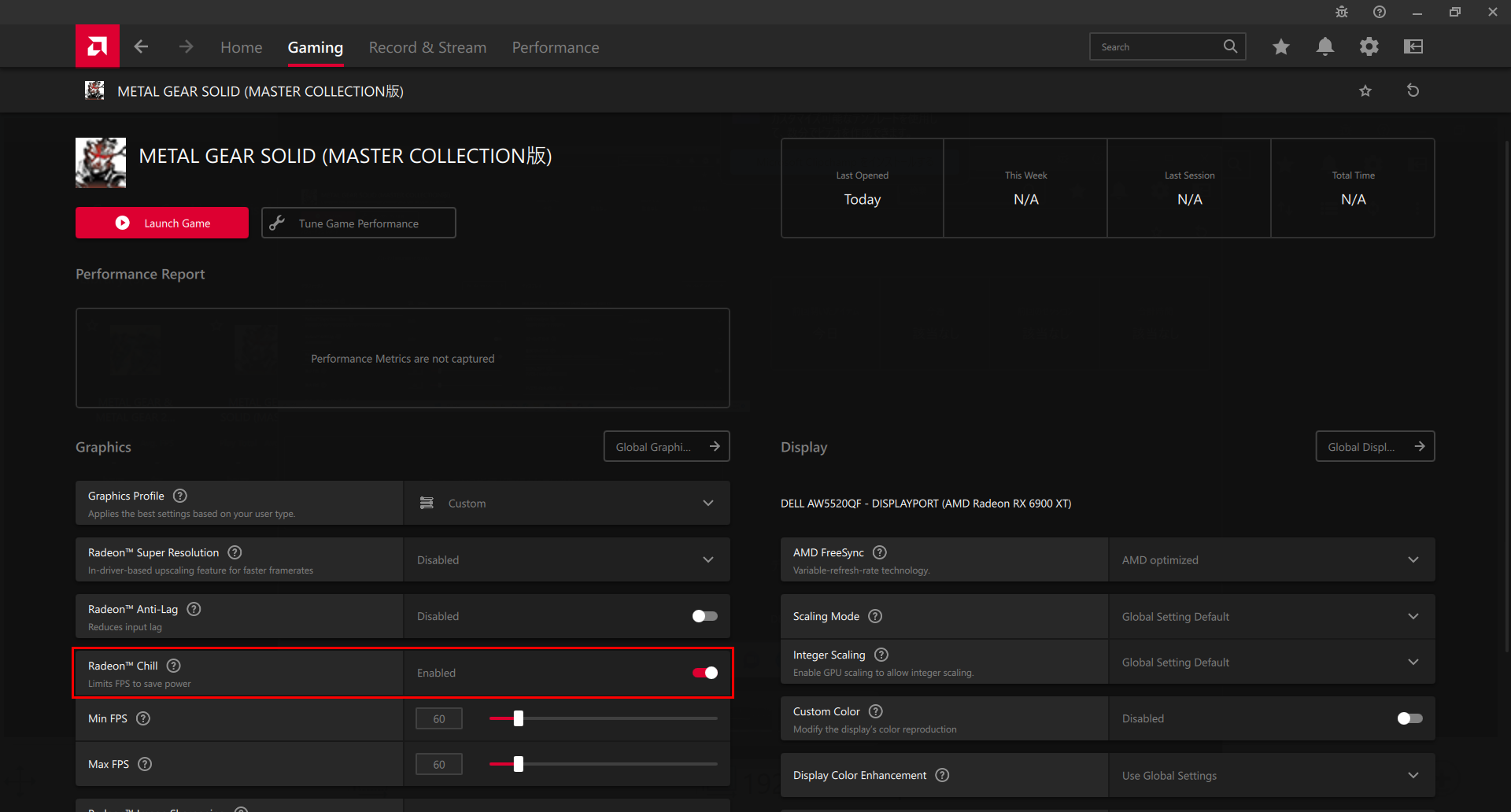Image resolution: width=1511 pixels, height=812 pixels.
Task: Open the Performance tab
Action: click(556, 47)
